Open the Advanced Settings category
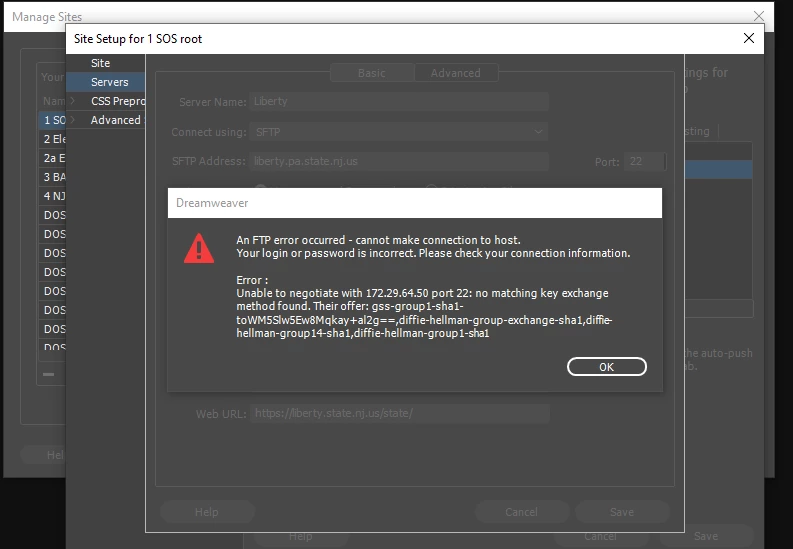The height and width of the screenshot is (549, 793). point(117,120)
